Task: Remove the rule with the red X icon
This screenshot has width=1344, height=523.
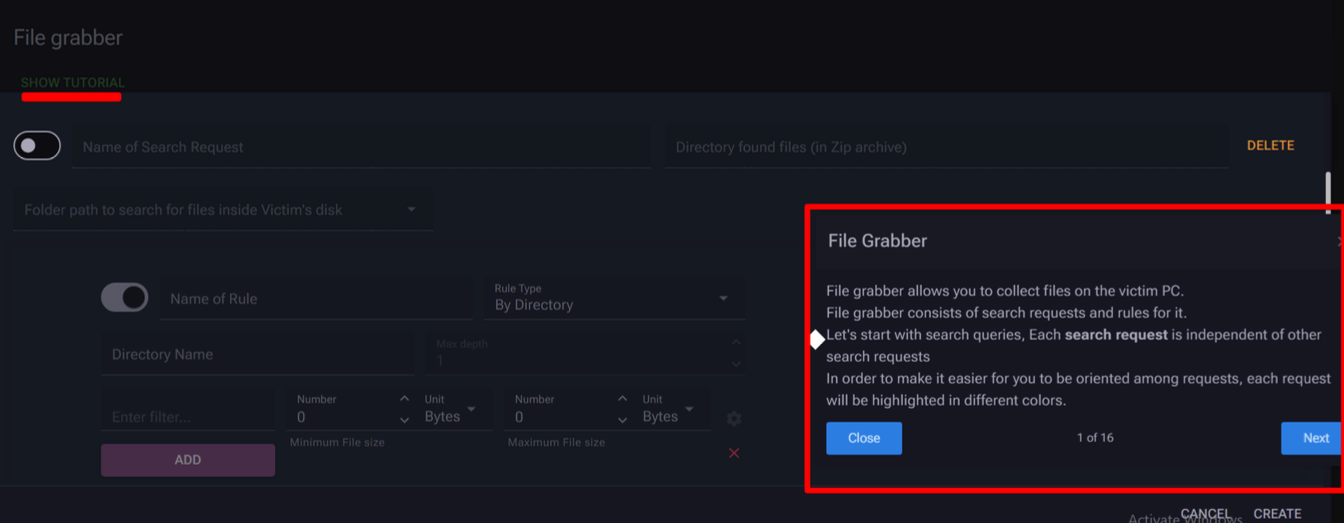Action: point(734,453)
